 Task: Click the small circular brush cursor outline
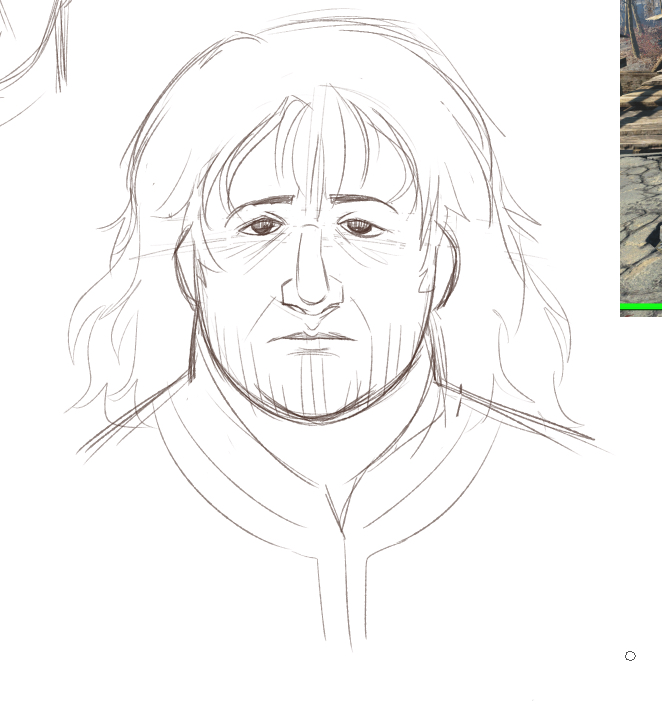630,656
